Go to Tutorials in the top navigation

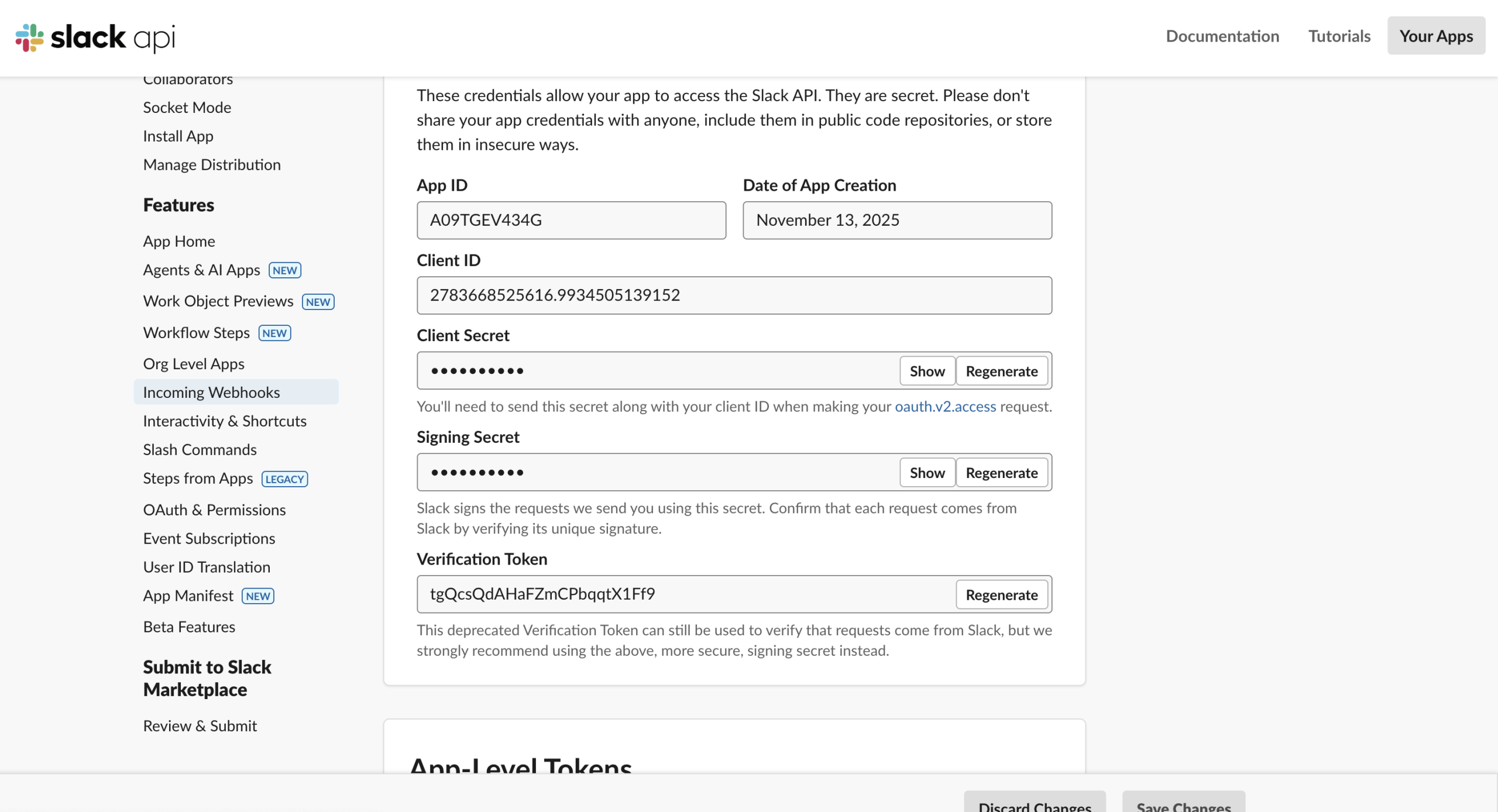point(1339,36)
